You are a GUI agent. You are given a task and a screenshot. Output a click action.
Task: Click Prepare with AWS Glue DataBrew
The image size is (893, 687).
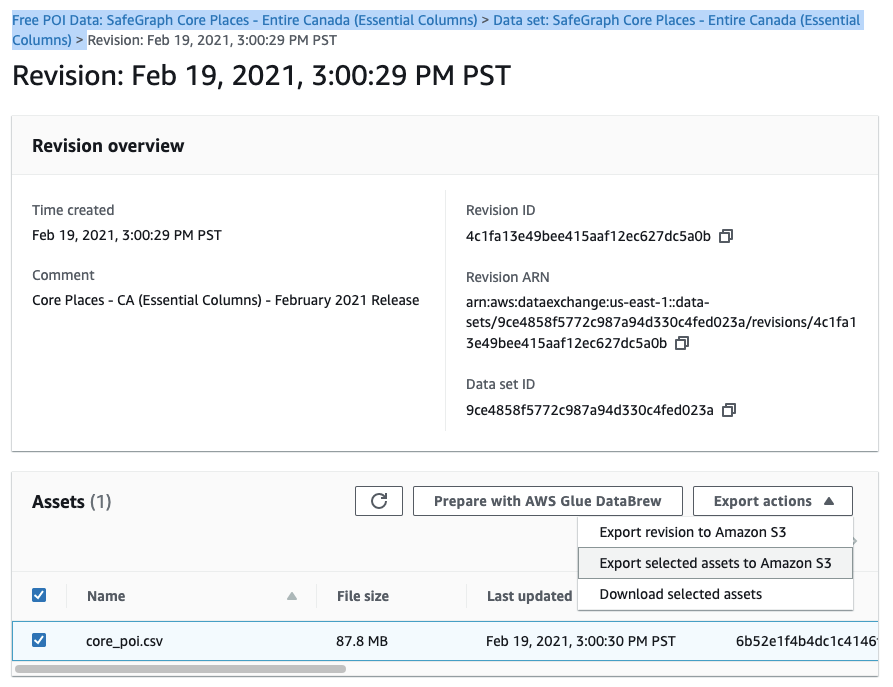(x=551, y=501)
